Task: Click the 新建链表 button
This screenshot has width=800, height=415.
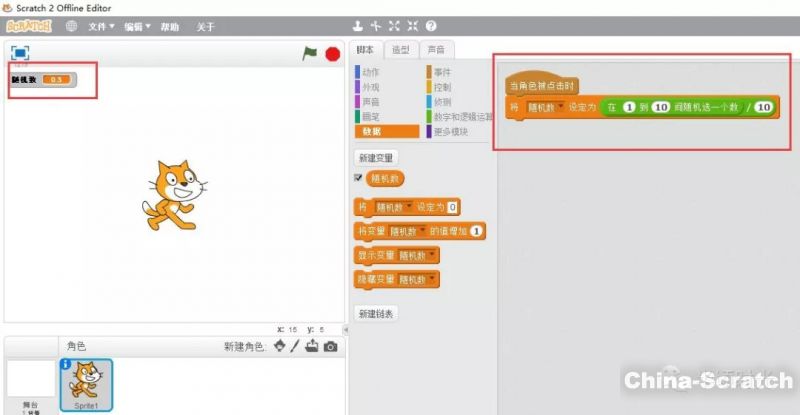Action: pyautogui.click(x=376, y=313)
